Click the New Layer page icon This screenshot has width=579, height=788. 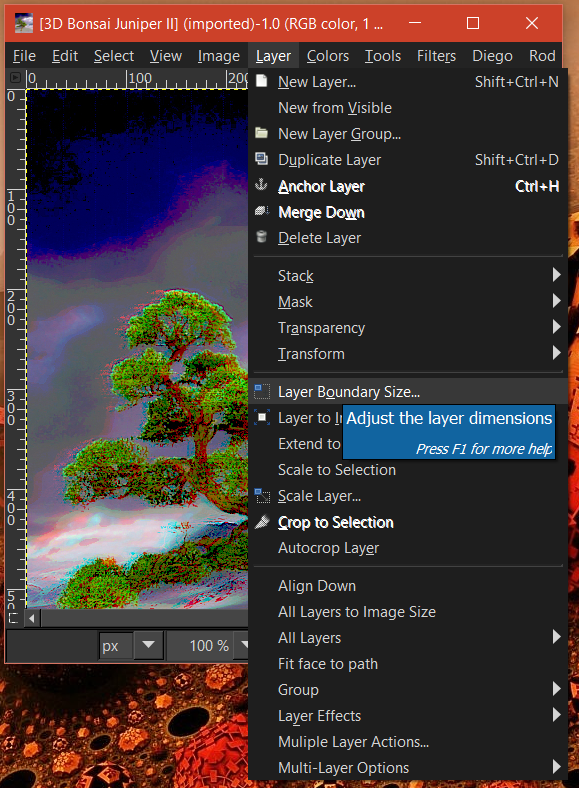tap(261, 81)
